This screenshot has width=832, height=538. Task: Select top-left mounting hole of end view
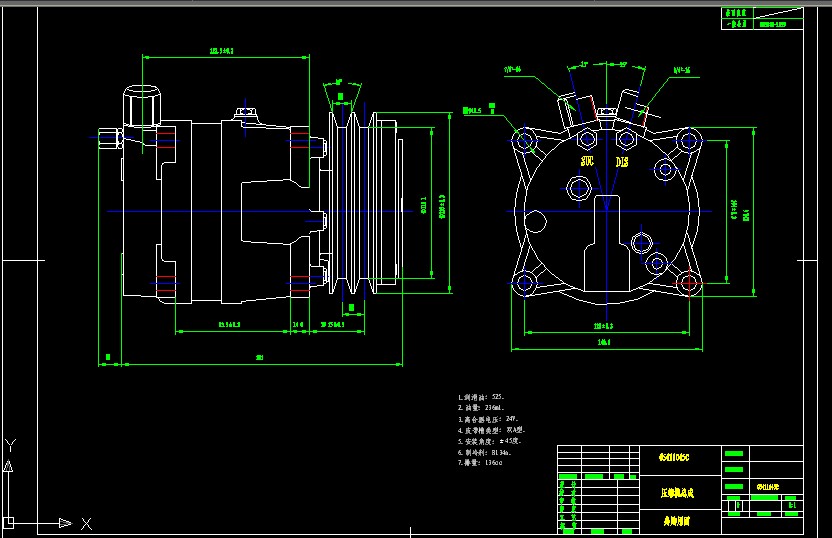pyautogui.click(x=526, y=138)
